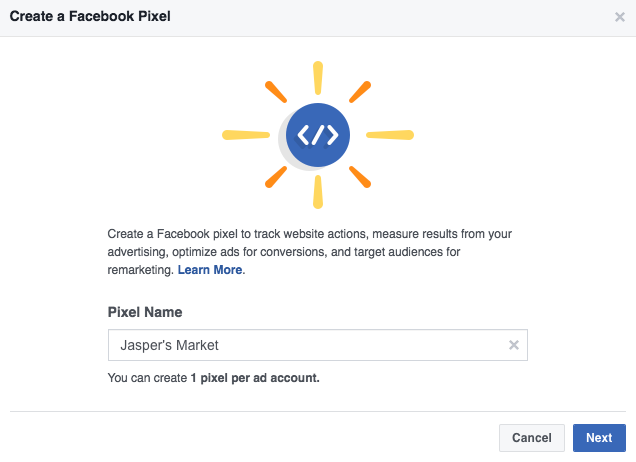Open the Learn More link
This screenshot has width=636, height=462.
click(210, 270)
